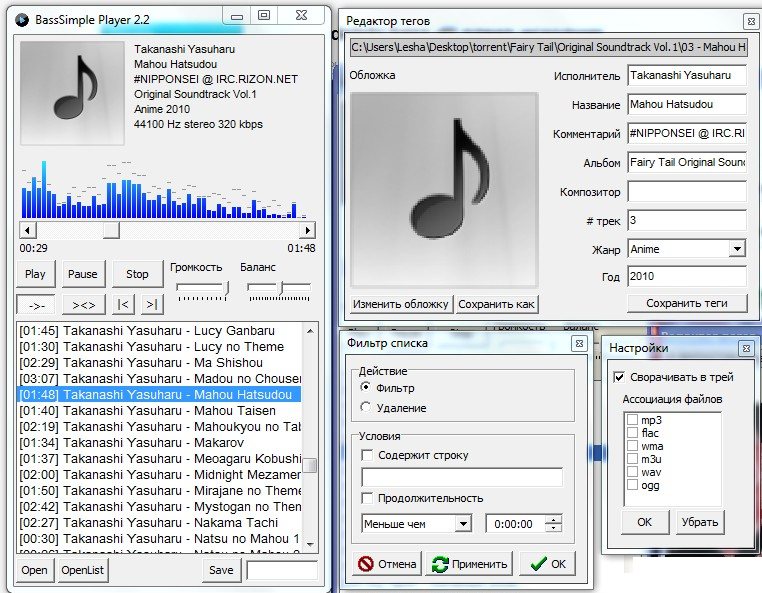Click Отмена button with red cancel icon
The height and width of the screenshot is (593, 762).
(x=386, y=564)
